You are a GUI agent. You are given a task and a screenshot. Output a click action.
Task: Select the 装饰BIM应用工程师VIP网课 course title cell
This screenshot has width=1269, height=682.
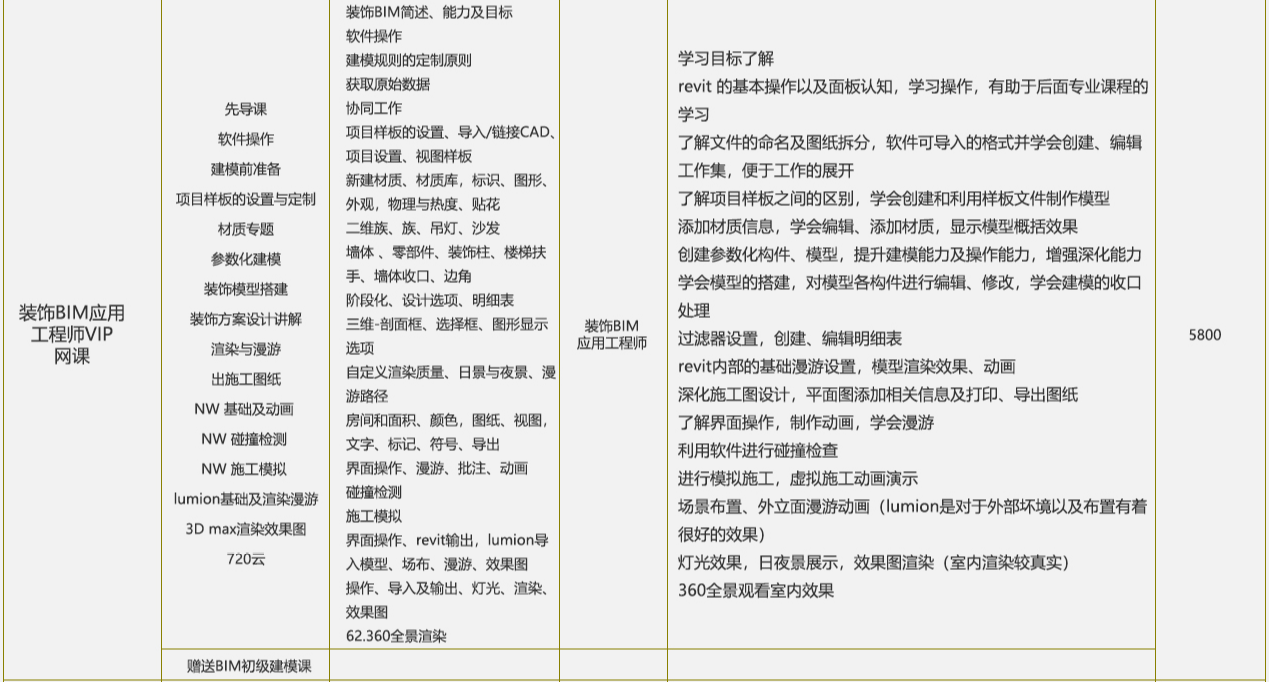pyautogui.click(x=72, y=334)
